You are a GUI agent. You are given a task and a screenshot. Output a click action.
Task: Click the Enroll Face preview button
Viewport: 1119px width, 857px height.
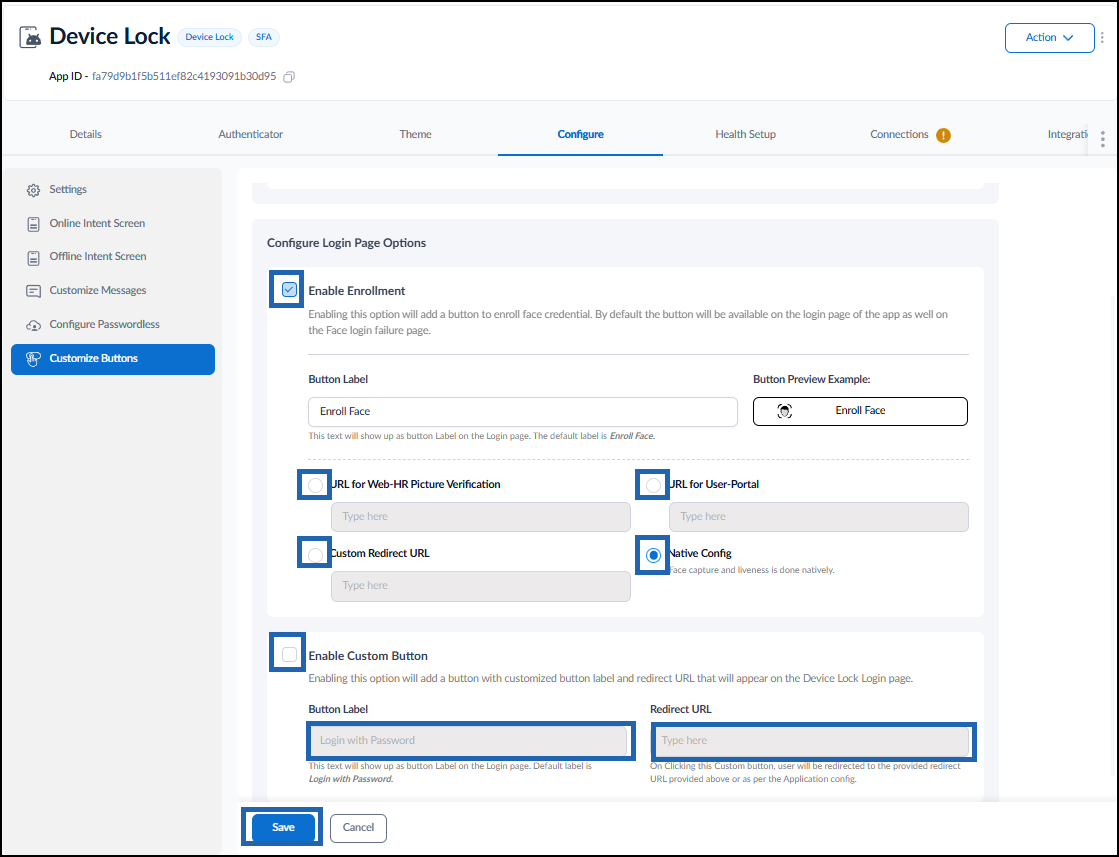[x=860, y=411]
